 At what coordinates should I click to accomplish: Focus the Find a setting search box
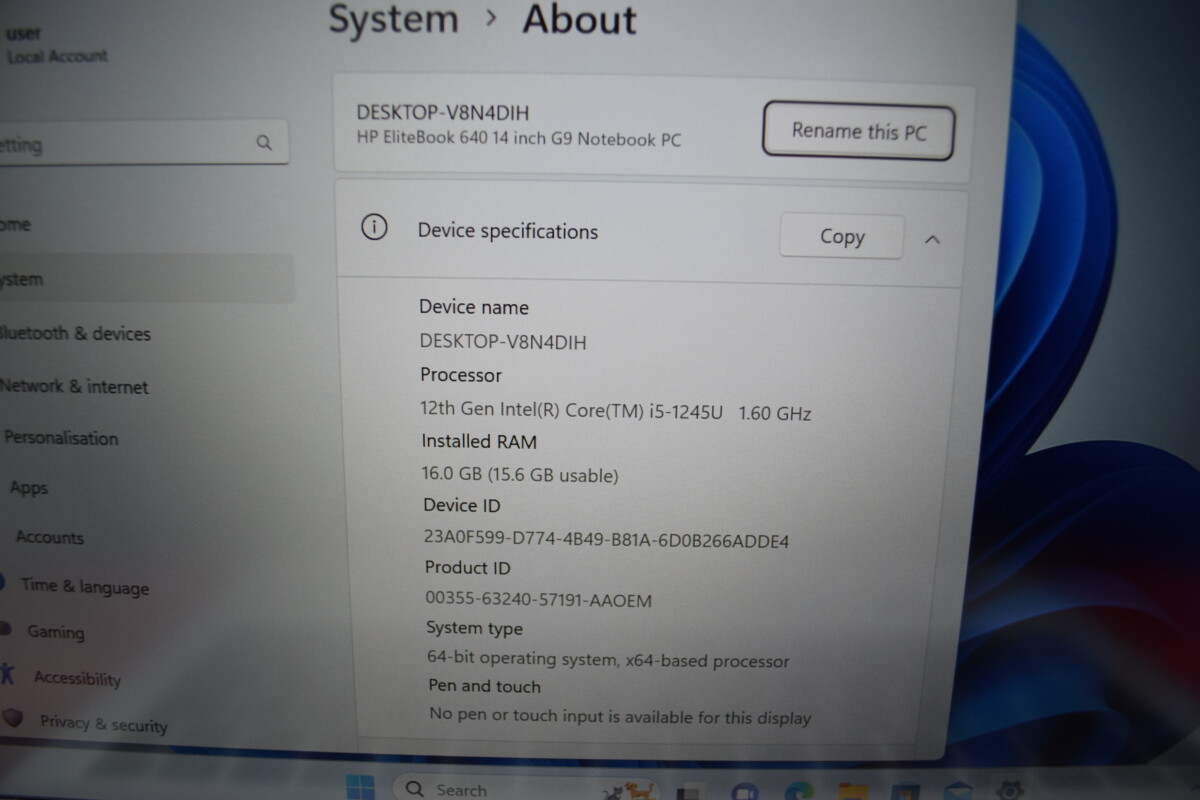tap(144, 144)
